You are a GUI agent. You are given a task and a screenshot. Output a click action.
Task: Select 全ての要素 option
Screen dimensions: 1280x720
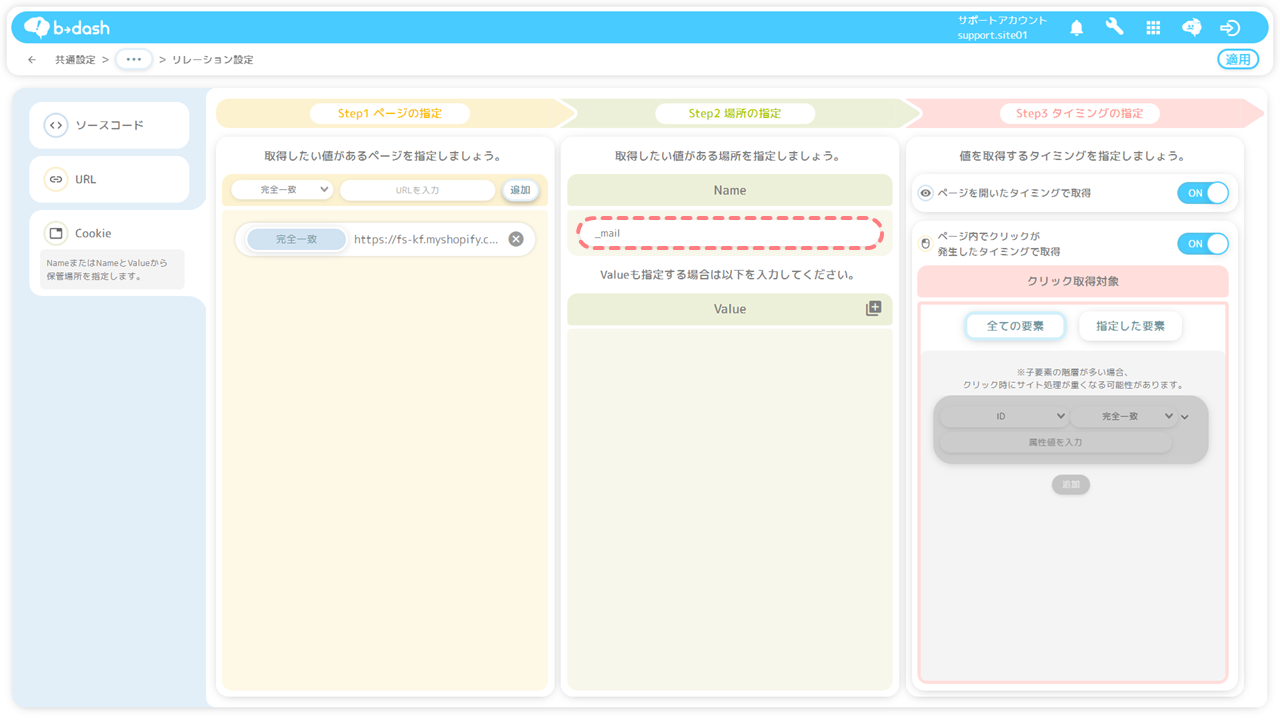coord(1015,326)
